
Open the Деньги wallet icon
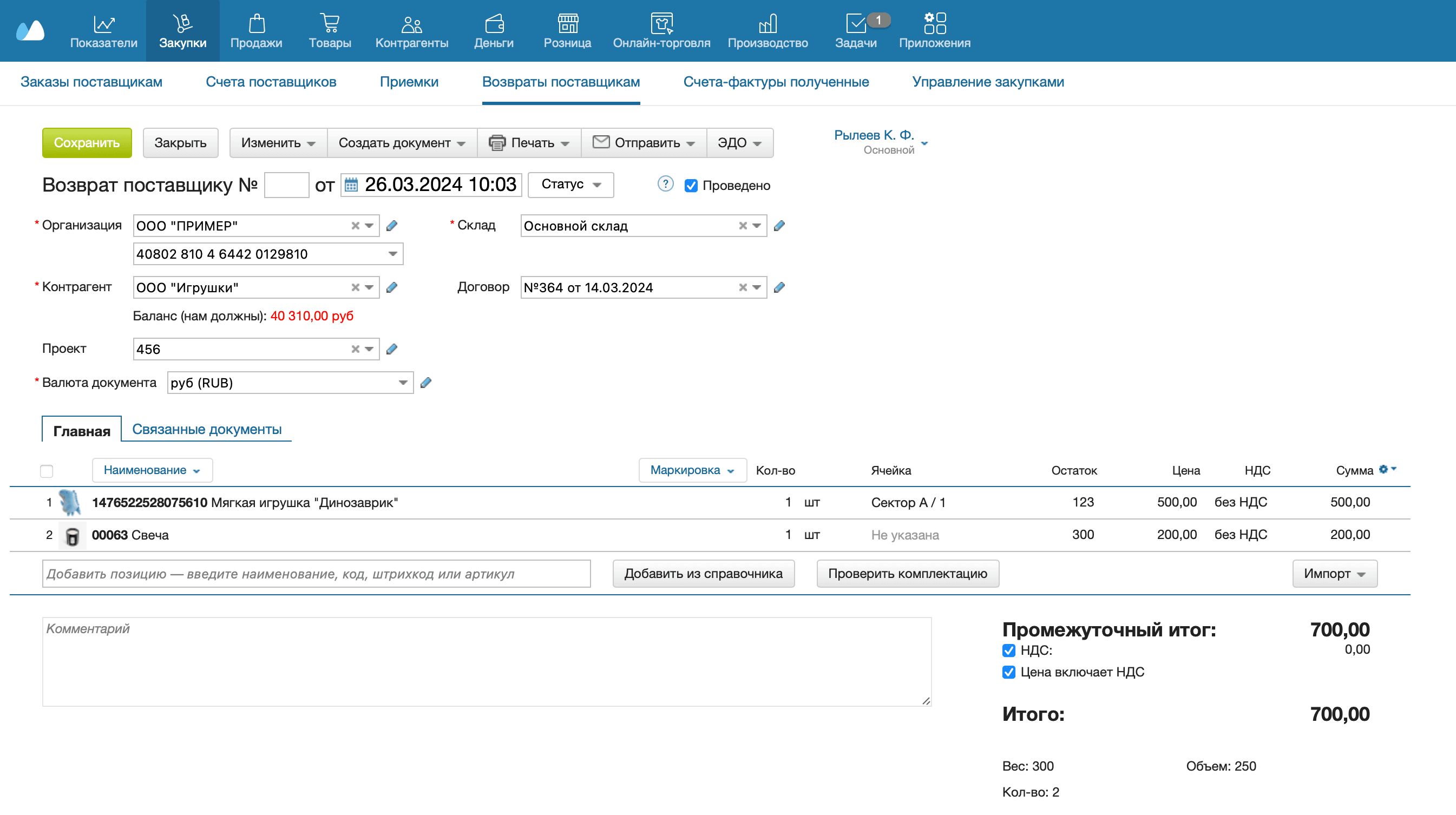pyautogui.click(x=494, y=24)
